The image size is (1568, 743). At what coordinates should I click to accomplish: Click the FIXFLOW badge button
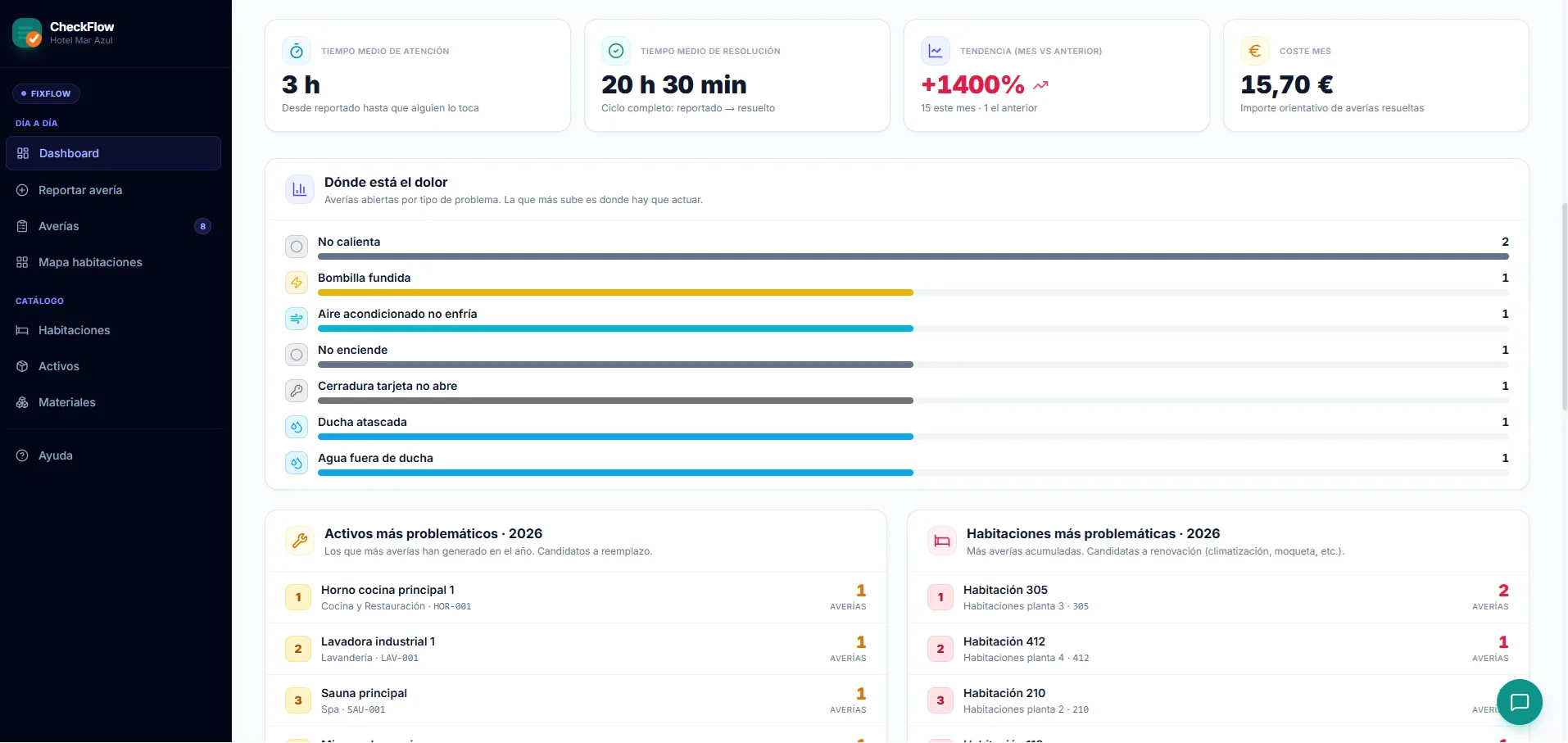click(46, 93)
